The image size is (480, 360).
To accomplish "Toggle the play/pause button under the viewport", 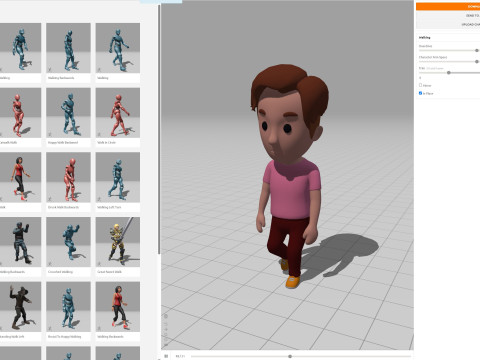I will click(166, 356).
